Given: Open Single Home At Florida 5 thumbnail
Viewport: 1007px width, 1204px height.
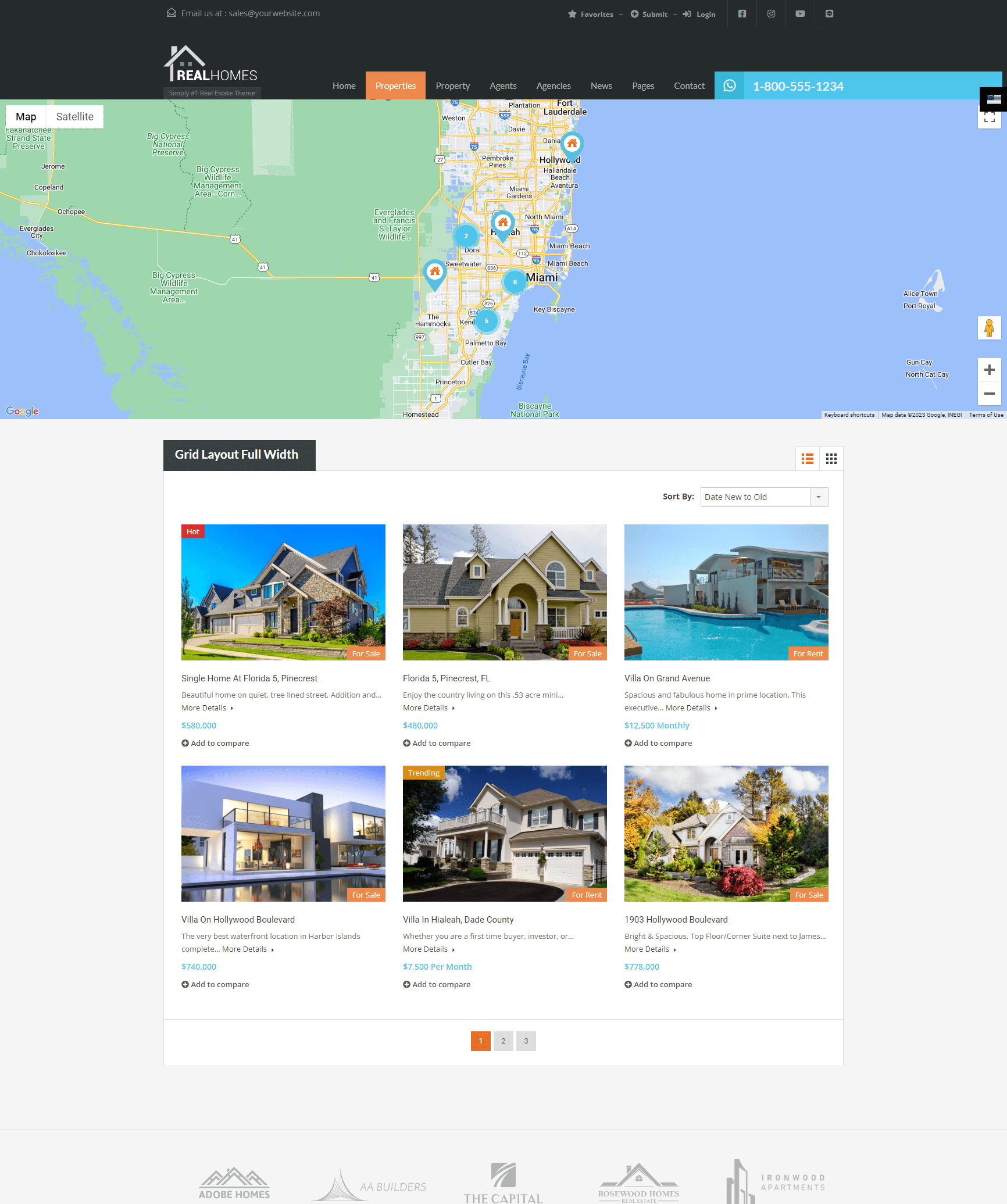Looking at the screenshot, I should [283, 592].
